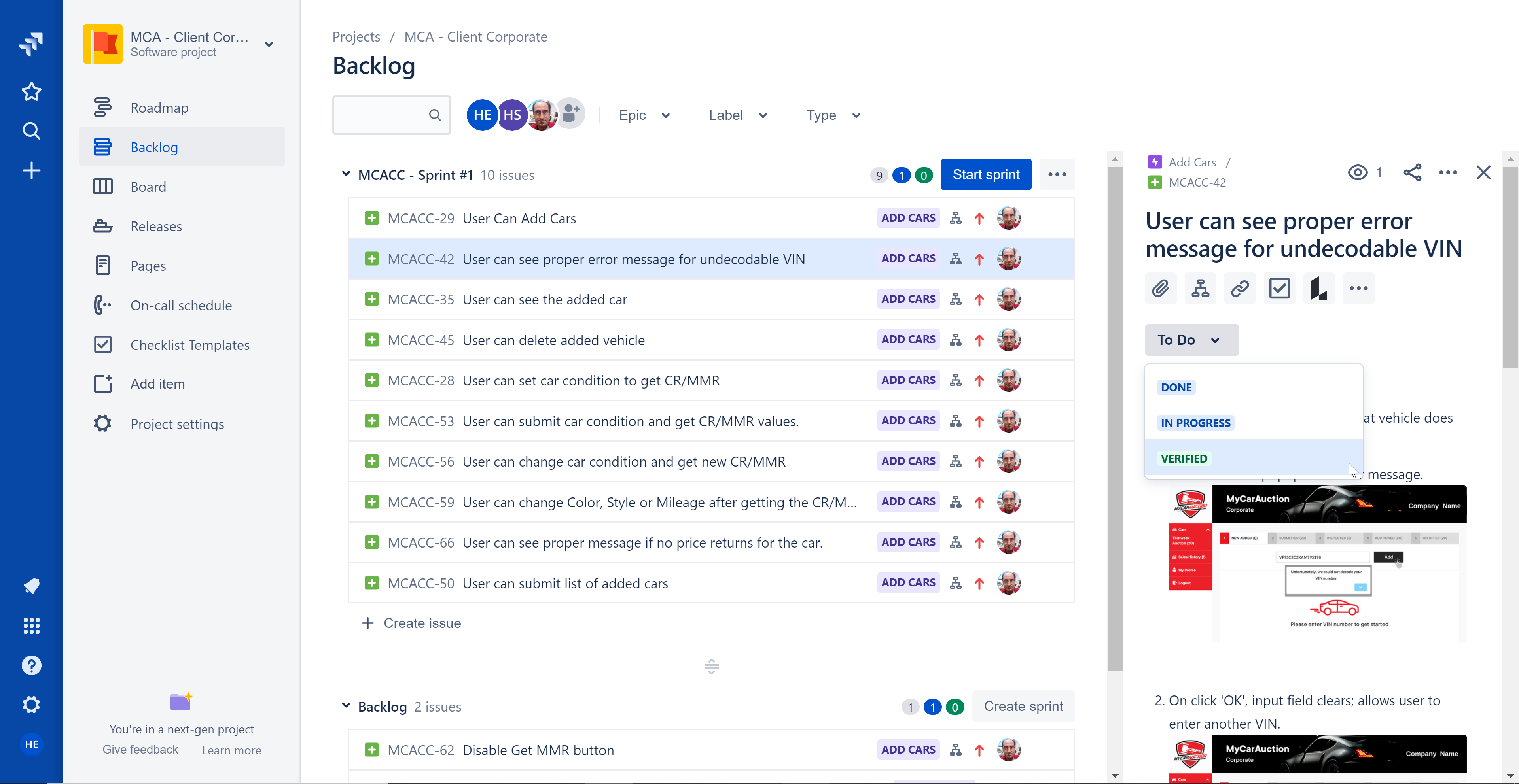Toggle the watch eye icon on the issue
1519x784 pixels.
[x=1358, y=173]
